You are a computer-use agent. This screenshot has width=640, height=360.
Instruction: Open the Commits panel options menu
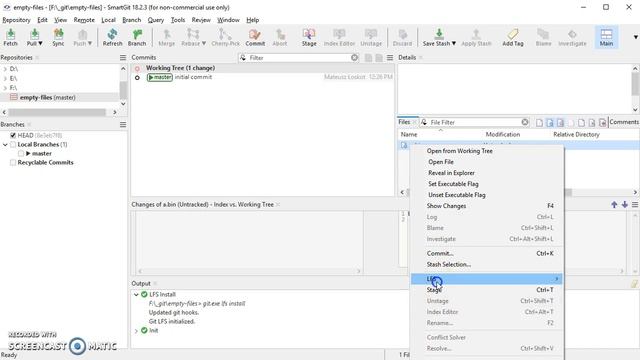point(390,58)
